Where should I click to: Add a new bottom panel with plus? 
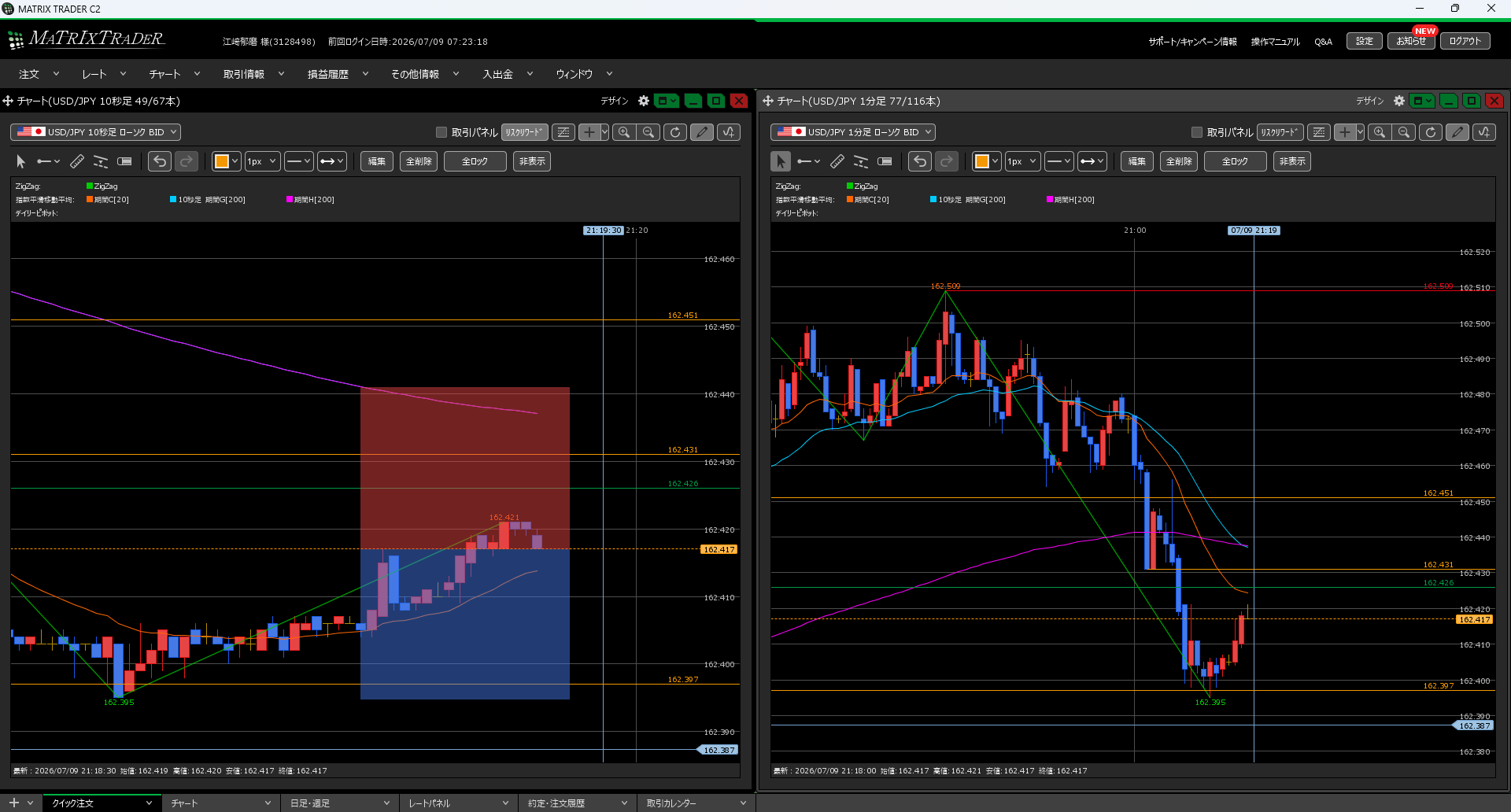(13, 803)
